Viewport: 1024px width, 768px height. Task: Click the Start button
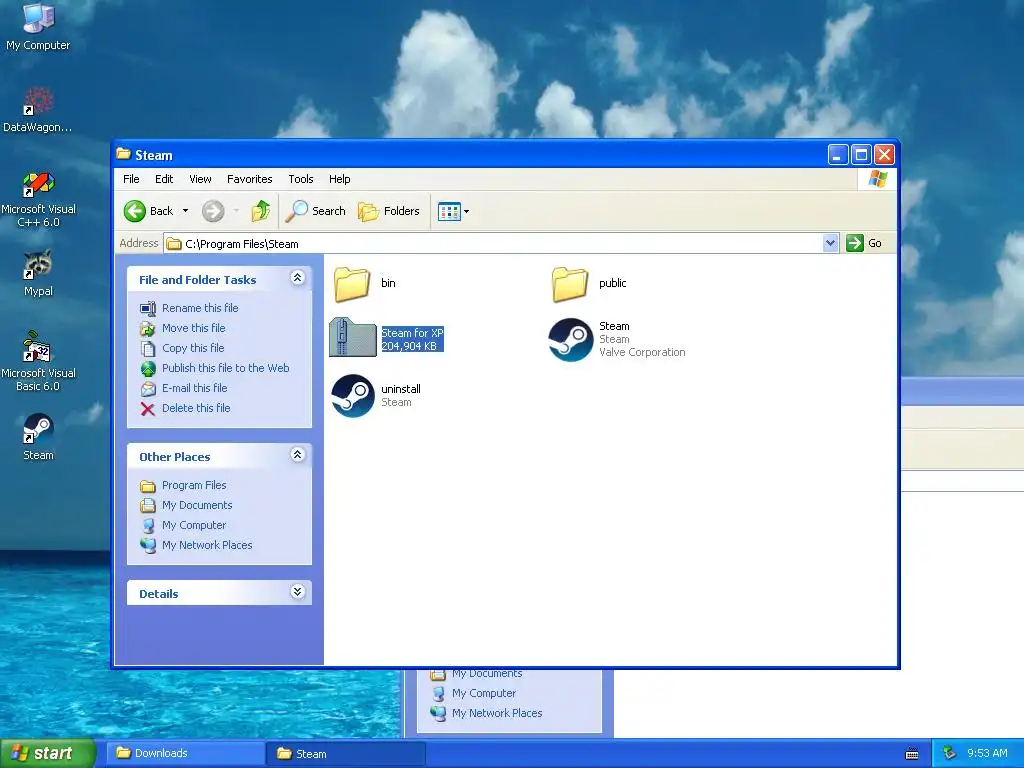(x=48, y=753)
